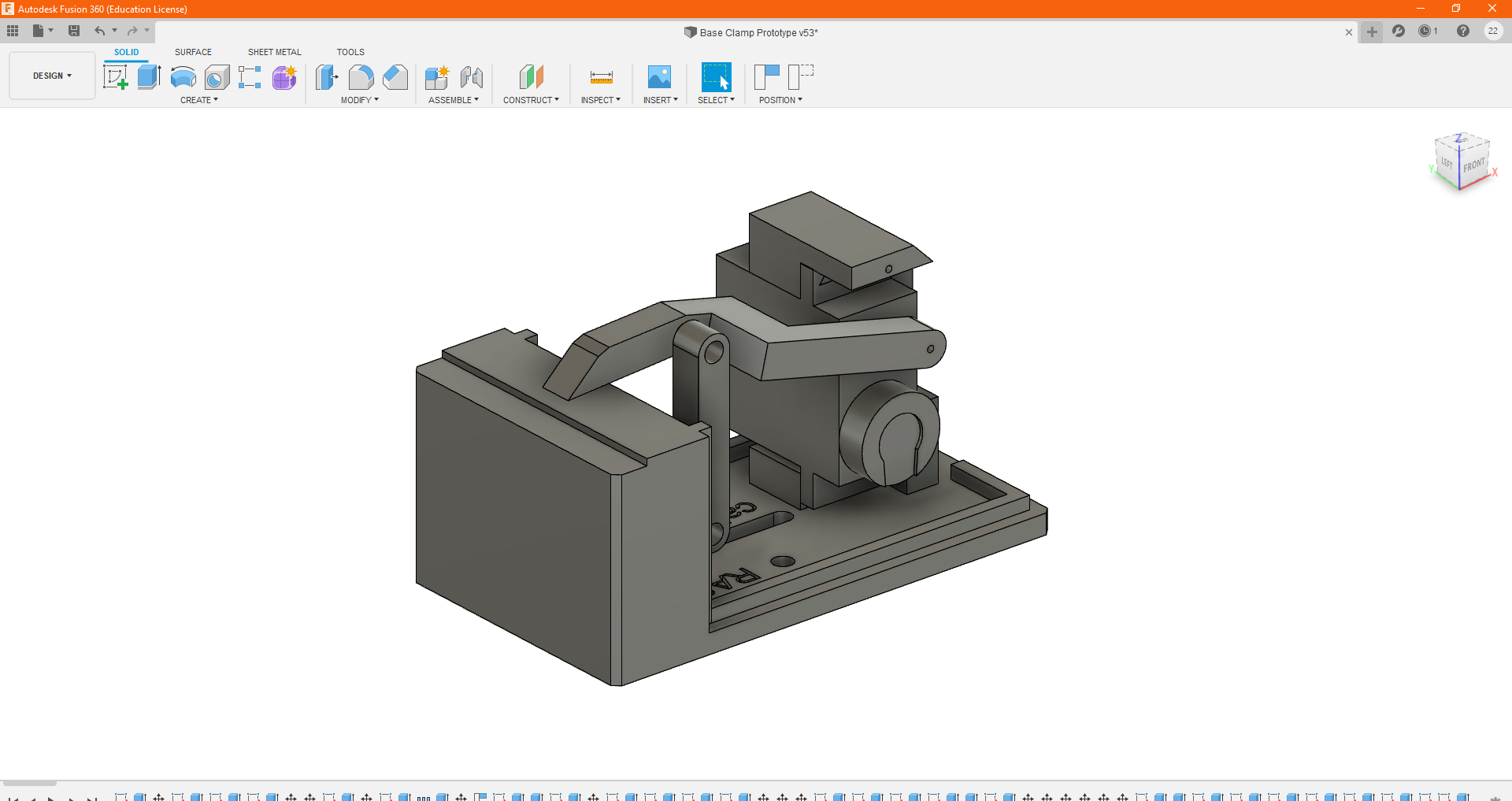Click the Measure ruler icon
Viewport: 1512px width, 801px height.
601,77
